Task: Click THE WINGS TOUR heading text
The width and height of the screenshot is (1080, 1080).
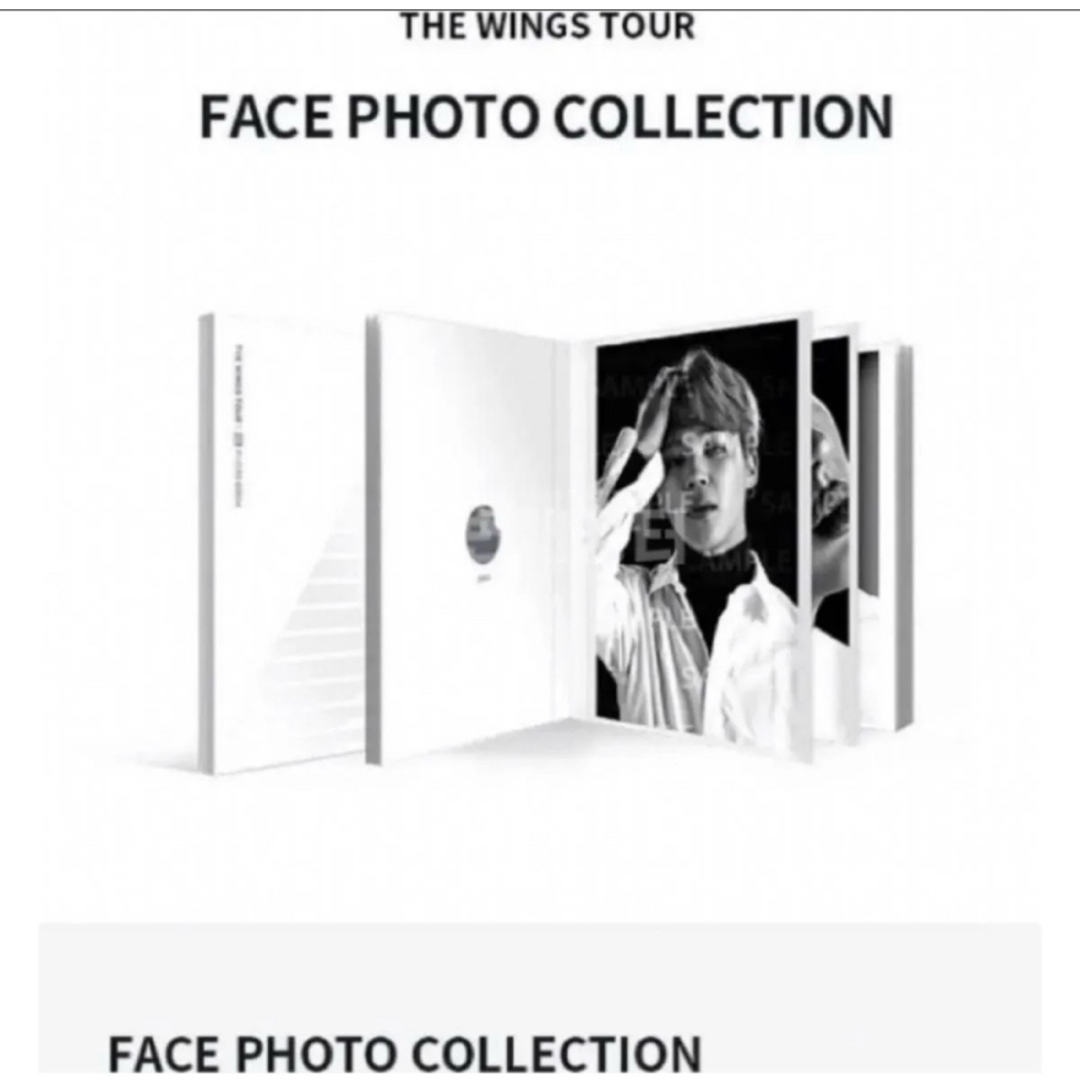Action: point(548,28)
